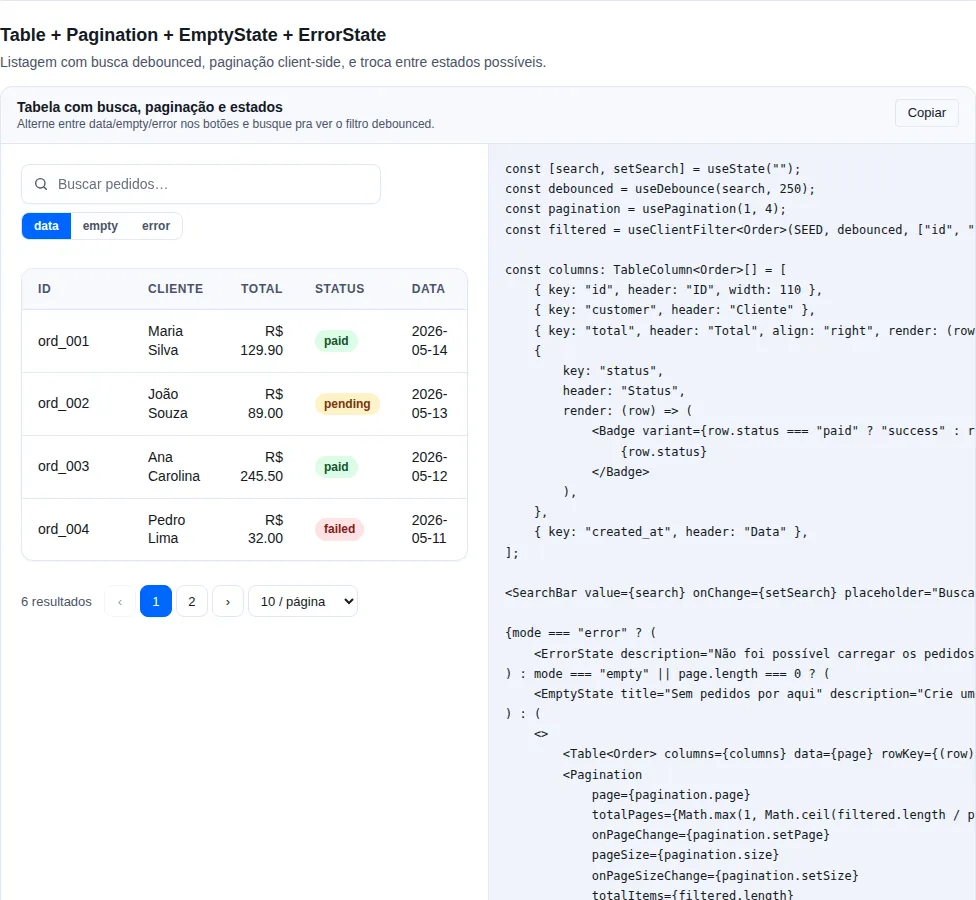
Task: Click the paid badge for ord_003
Action: tap(336, 467)
